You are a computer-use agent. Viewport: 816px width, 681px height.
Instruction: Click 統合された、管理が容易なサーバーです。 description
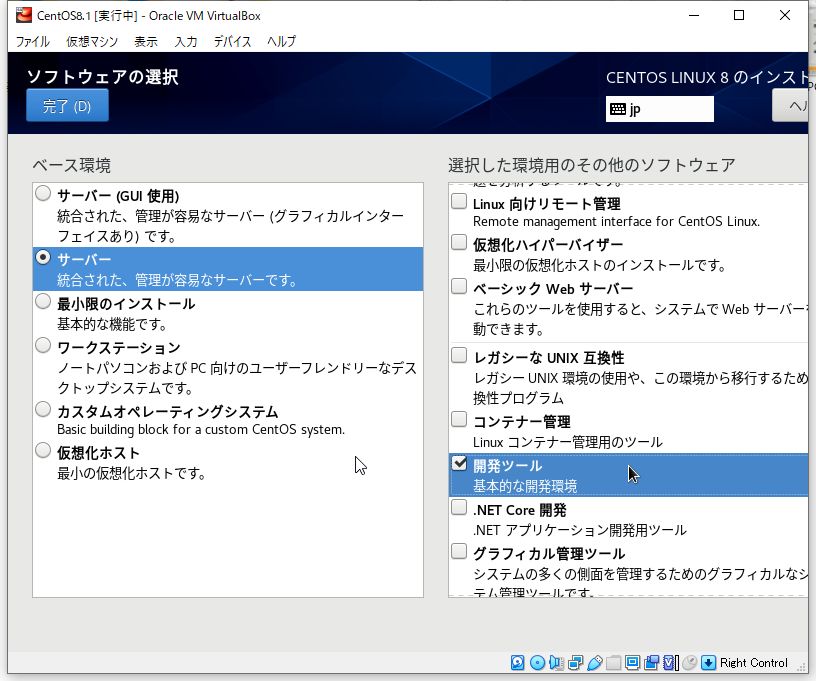click(177, 280)
